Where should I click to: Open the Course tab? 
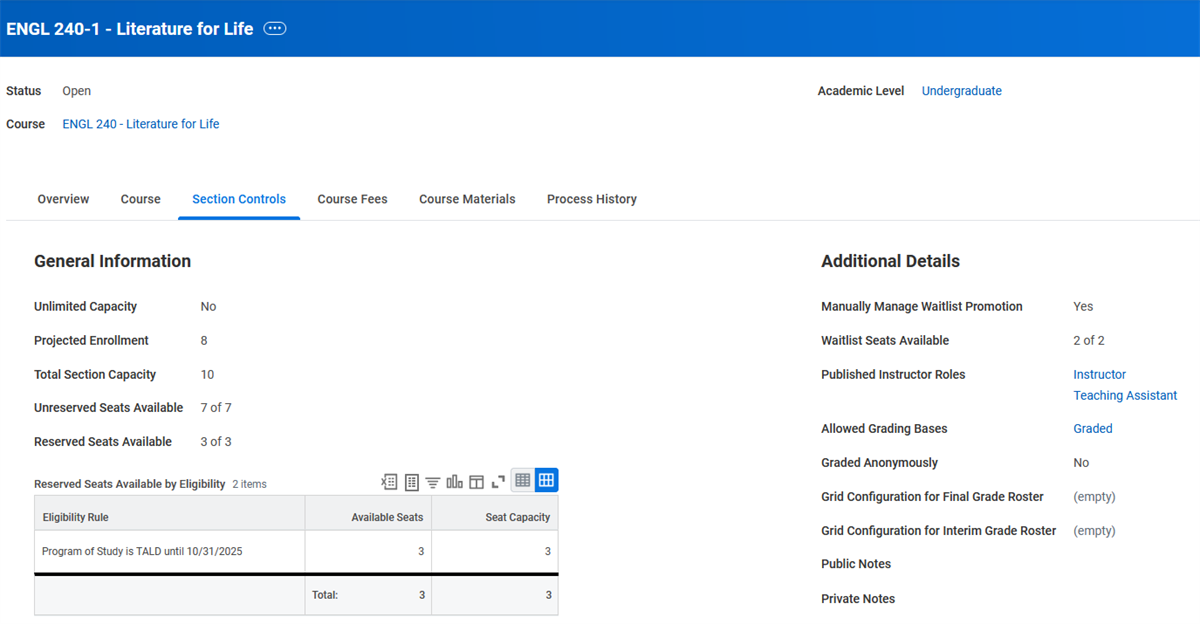coord(141,199)
